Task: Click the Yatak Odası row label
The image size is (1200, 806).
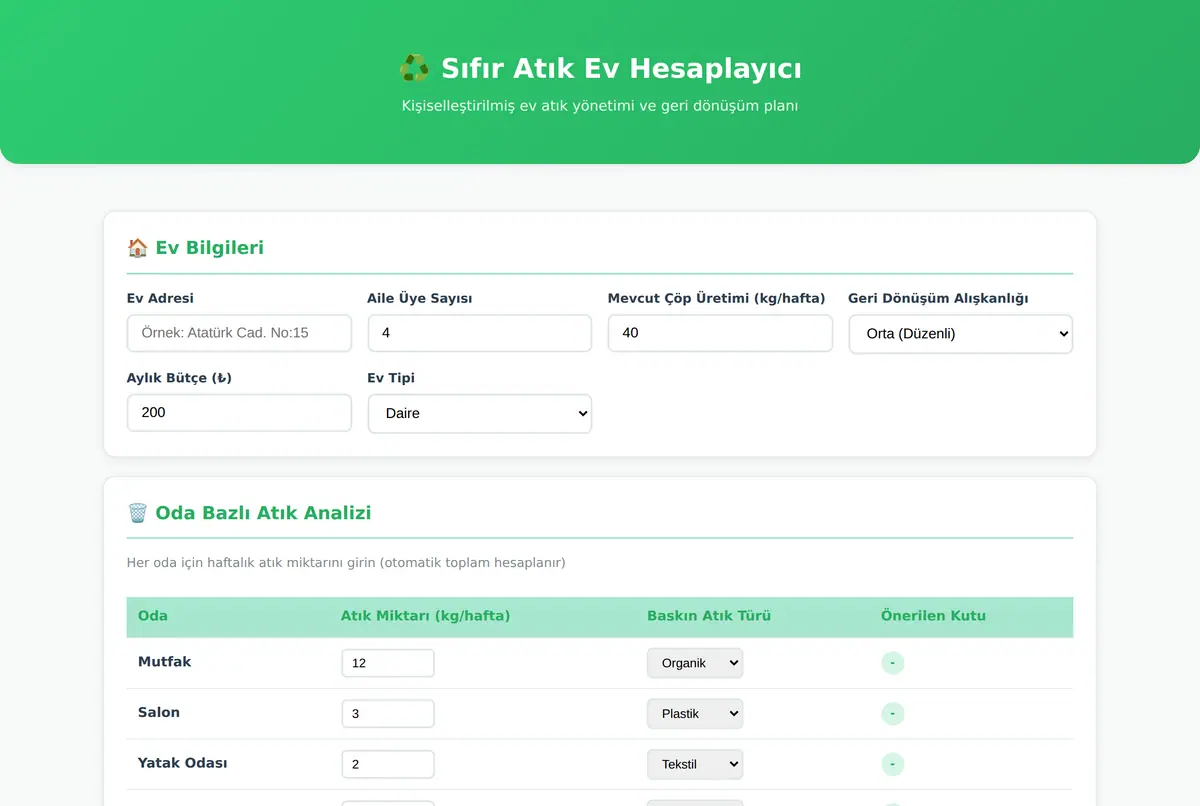Action: pyautogui.click(x=183, y=763)
